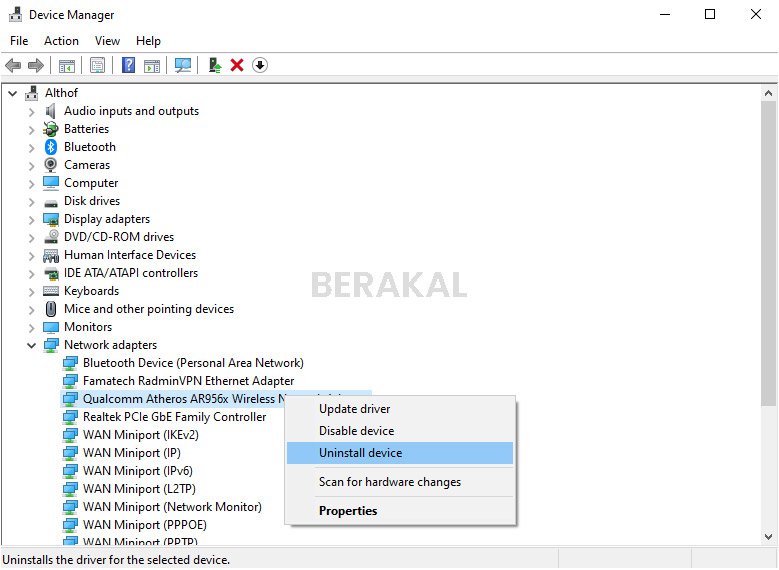Viewport: 779px width, 570px height.
Task: Click the Back arrow toolbar icon
Action: pyautogui.click(x=13, y=65)
